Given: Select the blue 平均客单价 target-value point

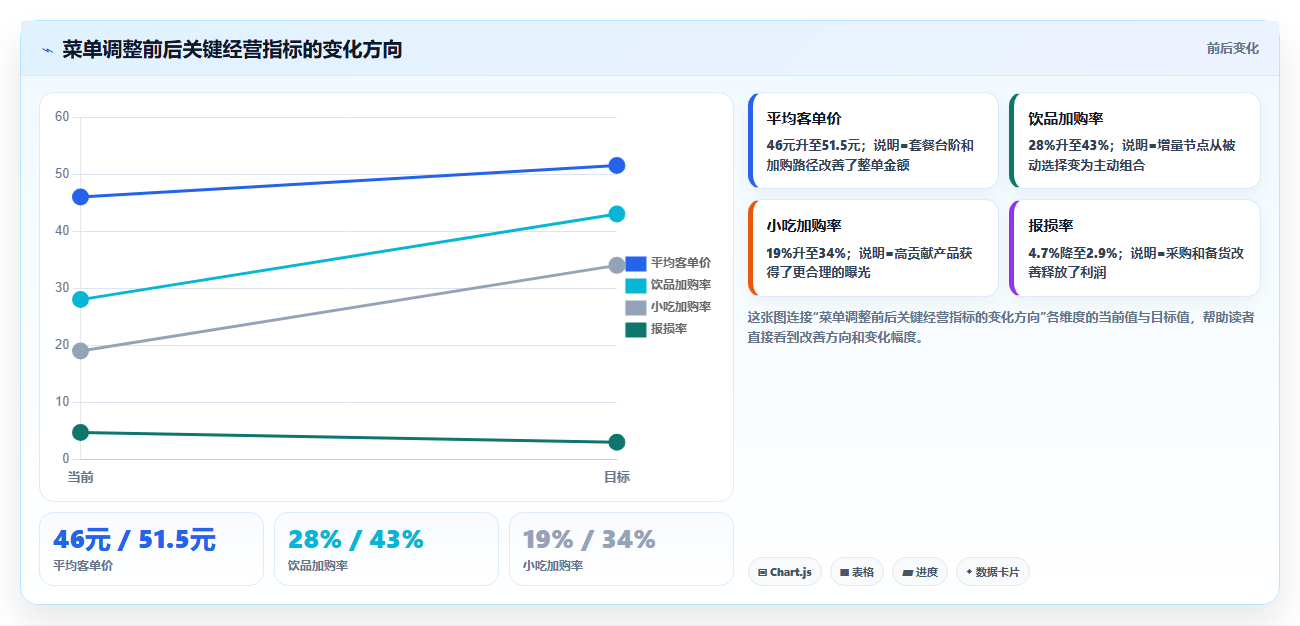Looking at the screenshot, I should pos(617,165).
